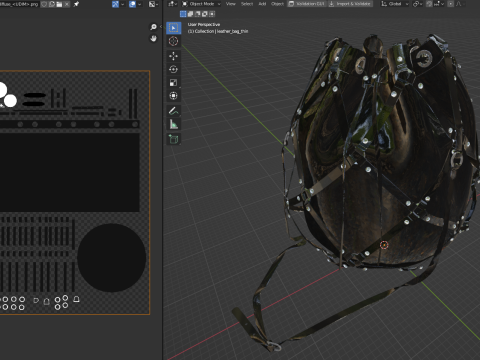Open the Object Mode dropdown
The width and height of the screenshot is (480, 360).
[x=201, y=4]
